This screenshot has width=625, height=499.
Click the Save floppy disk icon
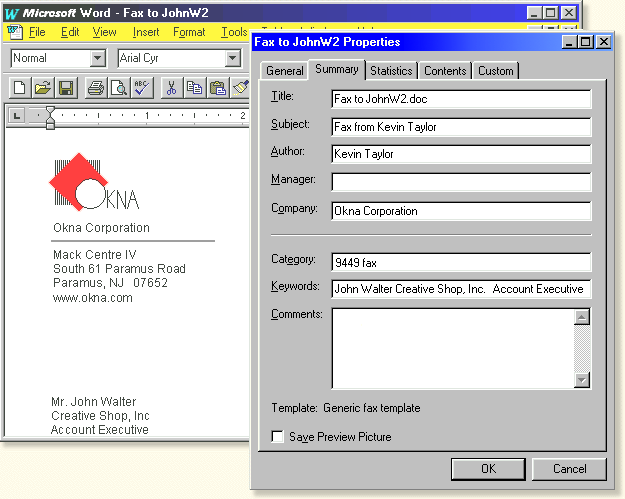pos(66,88)
